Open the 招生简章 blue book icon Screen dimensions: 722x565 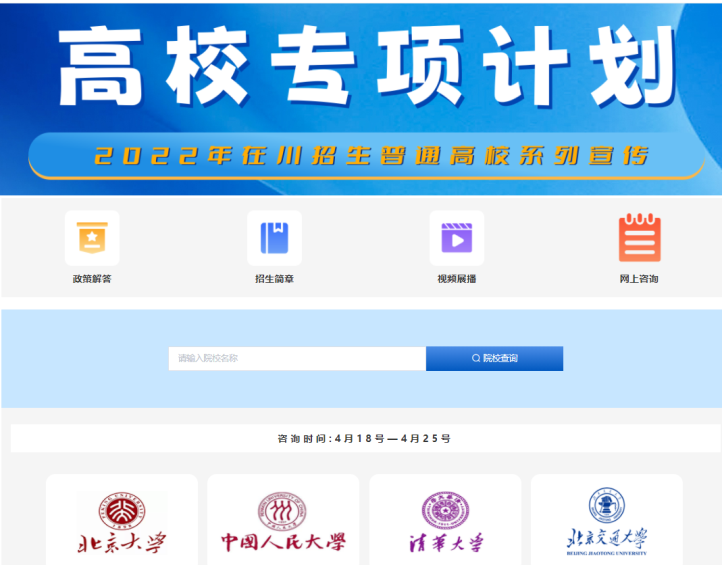274,238
